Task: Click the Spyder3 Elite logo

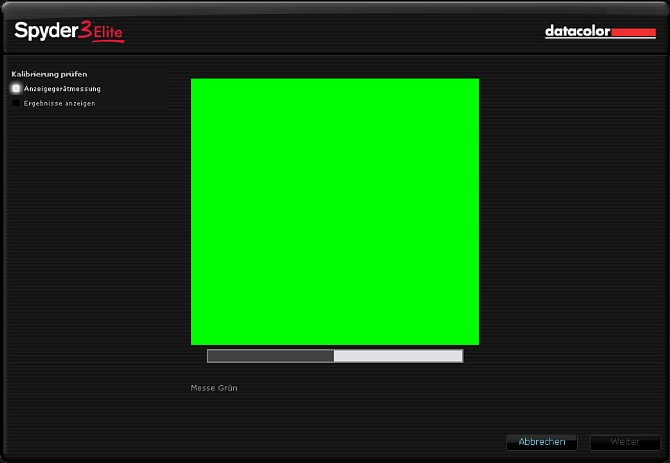Action: point(68,31)
